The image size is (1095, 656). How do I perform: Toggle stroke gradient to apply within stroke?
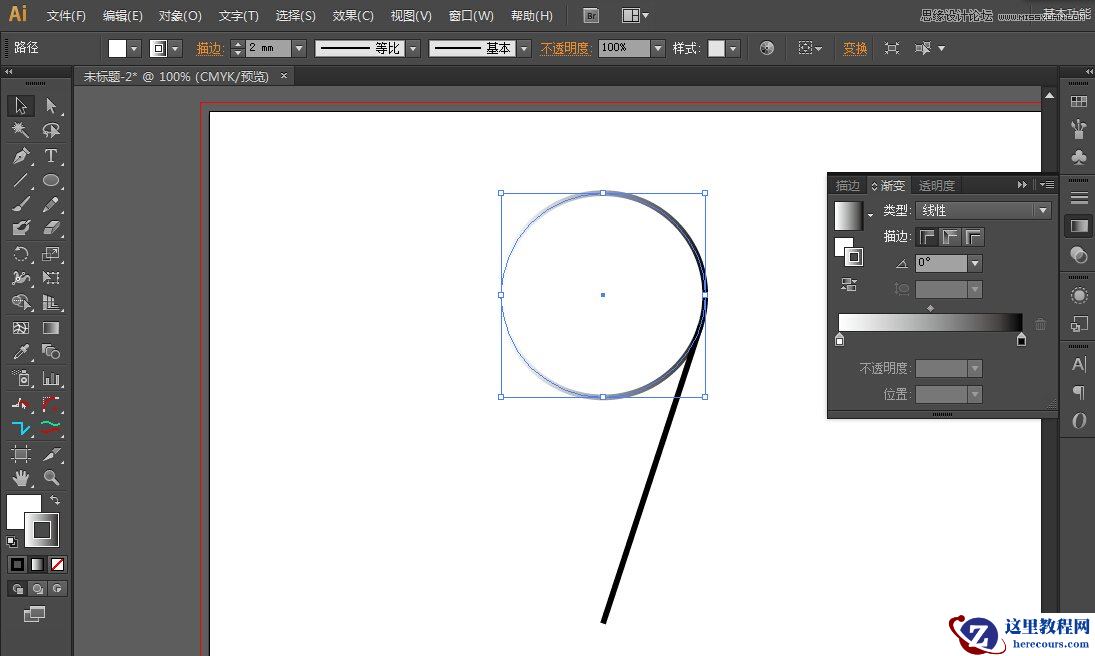pos(927,237)
